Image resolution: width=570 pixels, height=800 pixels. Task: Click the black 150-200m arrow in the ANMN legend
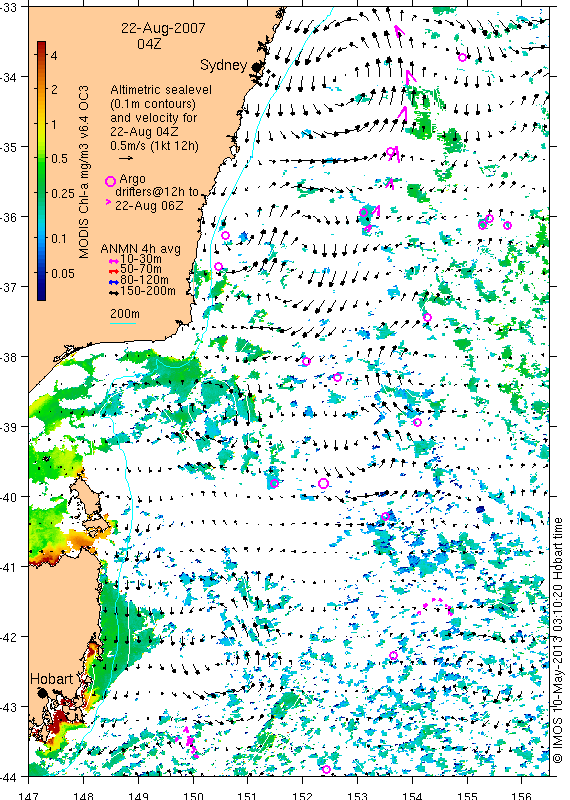(x=114, y=293)
